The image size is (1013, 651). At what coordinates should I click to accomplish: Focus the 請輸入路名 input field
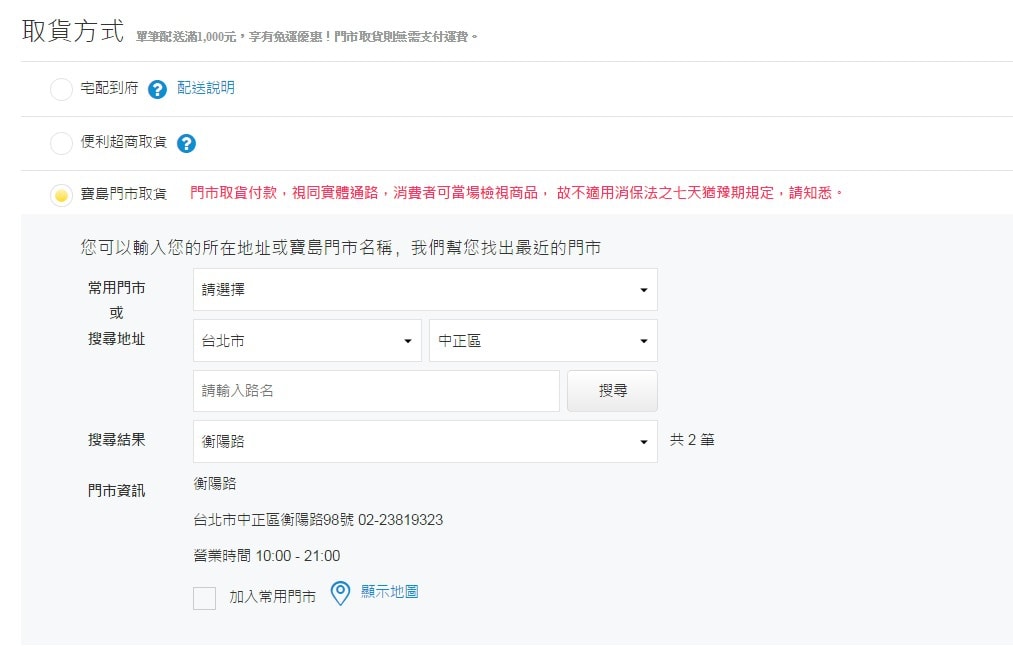[376, 391]
